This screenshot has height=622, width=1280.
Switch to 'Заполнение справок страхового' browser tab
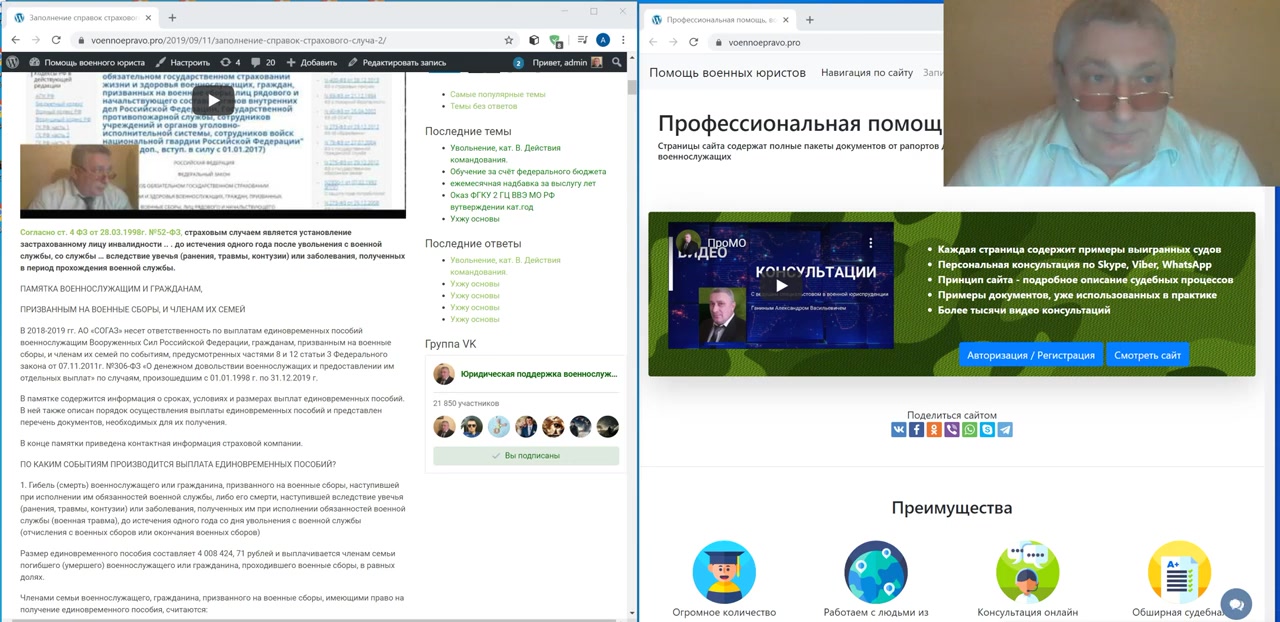[80, 18]
